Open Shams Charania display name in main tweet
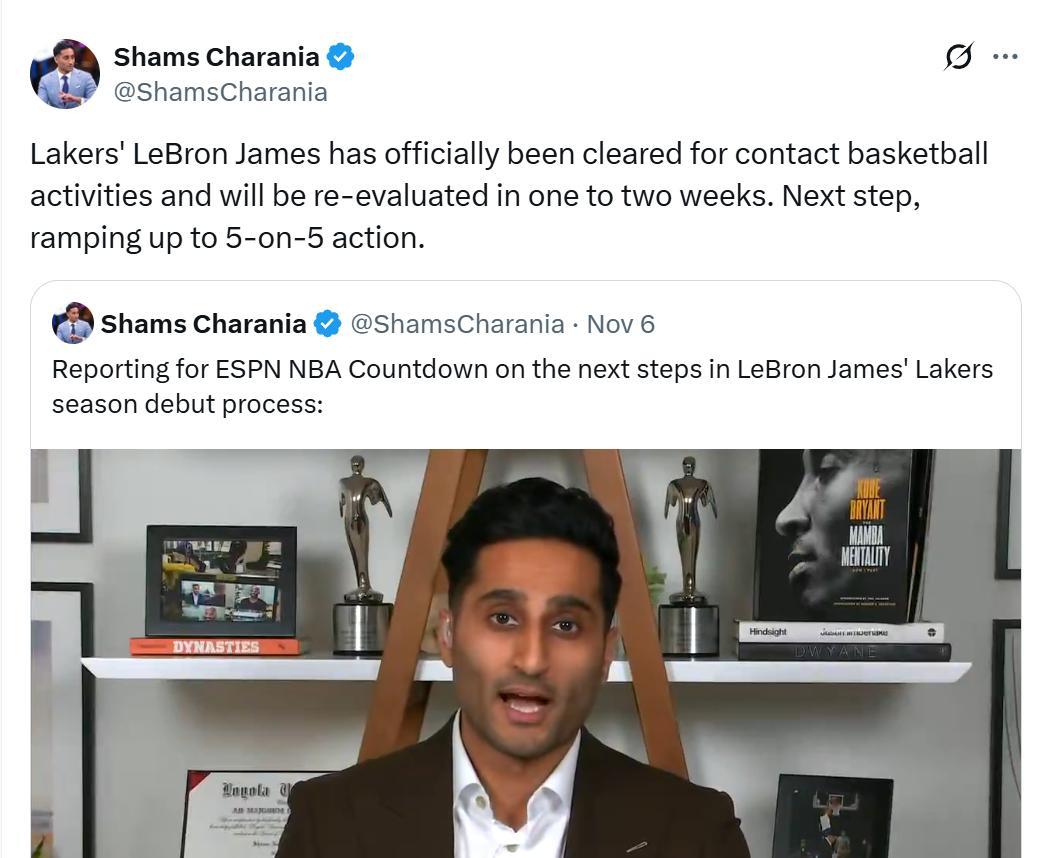Viewport: 1040px width, 858px height. pyautogui.click(x=216, y=57)
